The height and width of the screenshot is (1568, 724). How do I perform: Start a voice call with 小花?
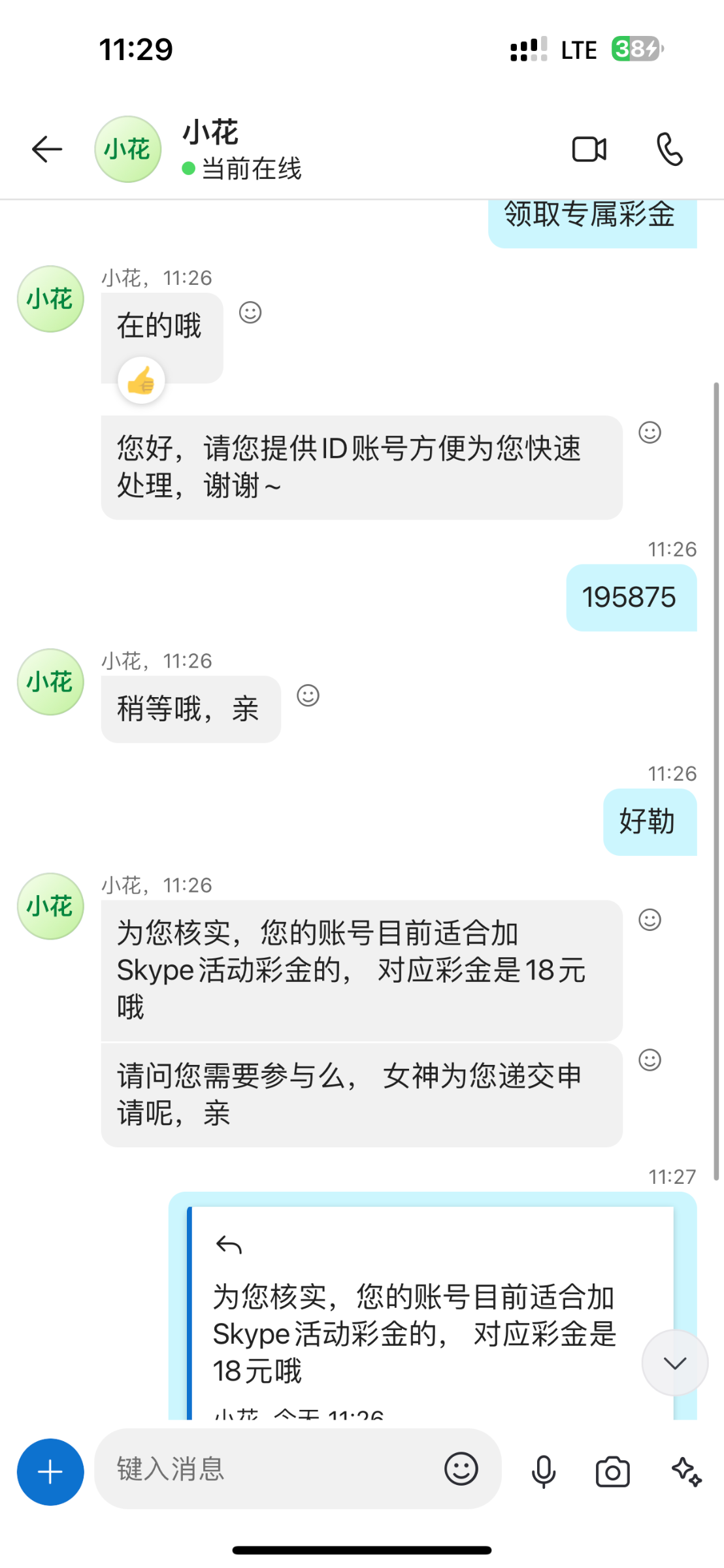coord(669,150)
